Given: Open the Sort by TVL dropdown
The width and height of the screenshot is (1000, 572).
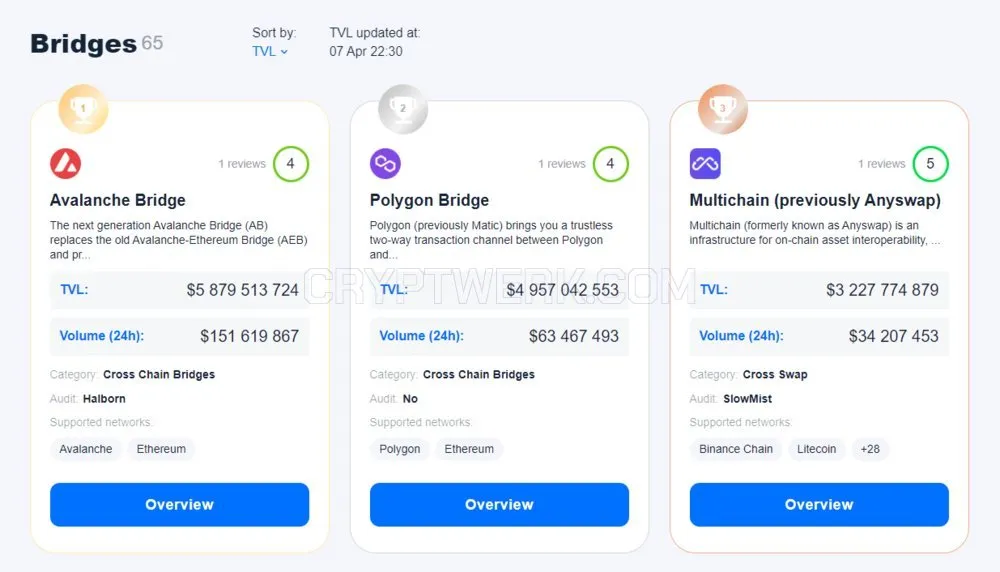Looking at the screenshot, I should [270, 52].
